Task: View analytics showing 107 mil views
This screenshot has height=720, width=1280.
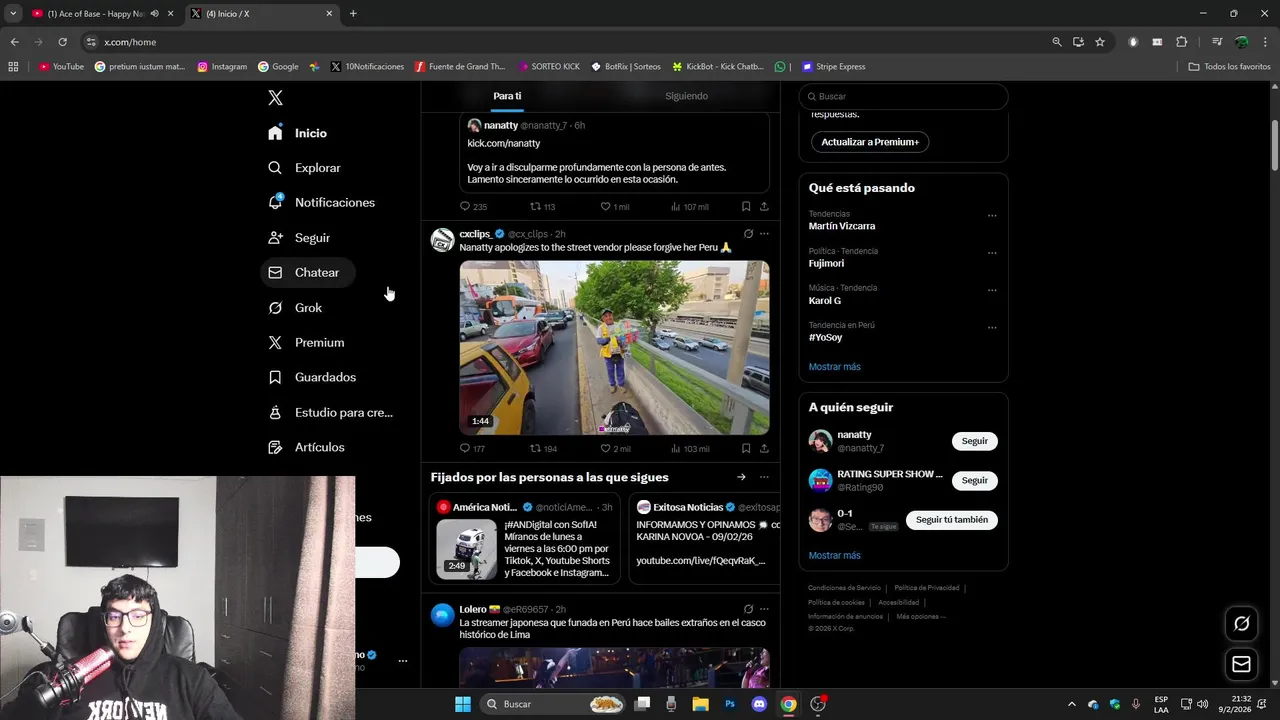Action: coord(690,207)
